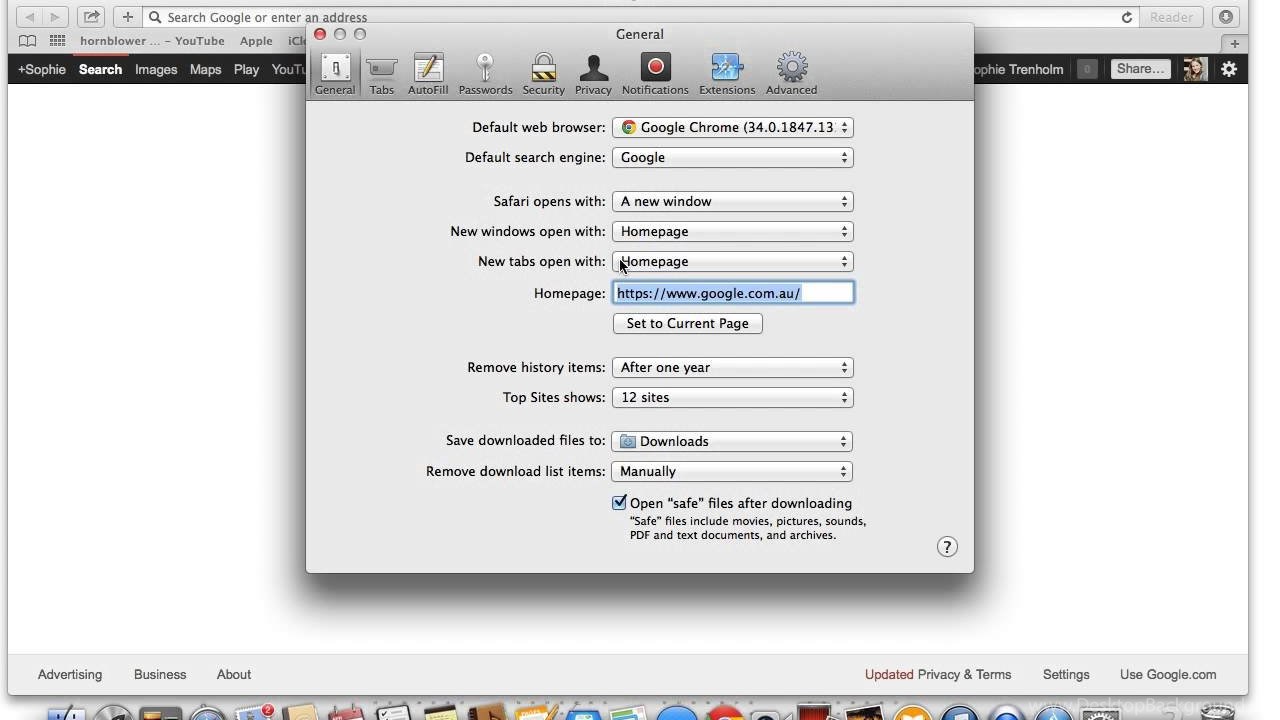The width and height of the screenshot is (1280, 720).
Task: Click Set to Current Page button
Action: point(688,323)
